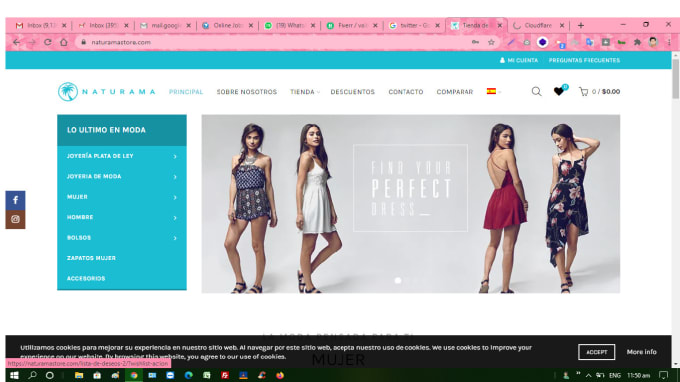Open the Instagram social sidebar icon
Viewport: 680px width, 382px height.
tap(15, 219)
